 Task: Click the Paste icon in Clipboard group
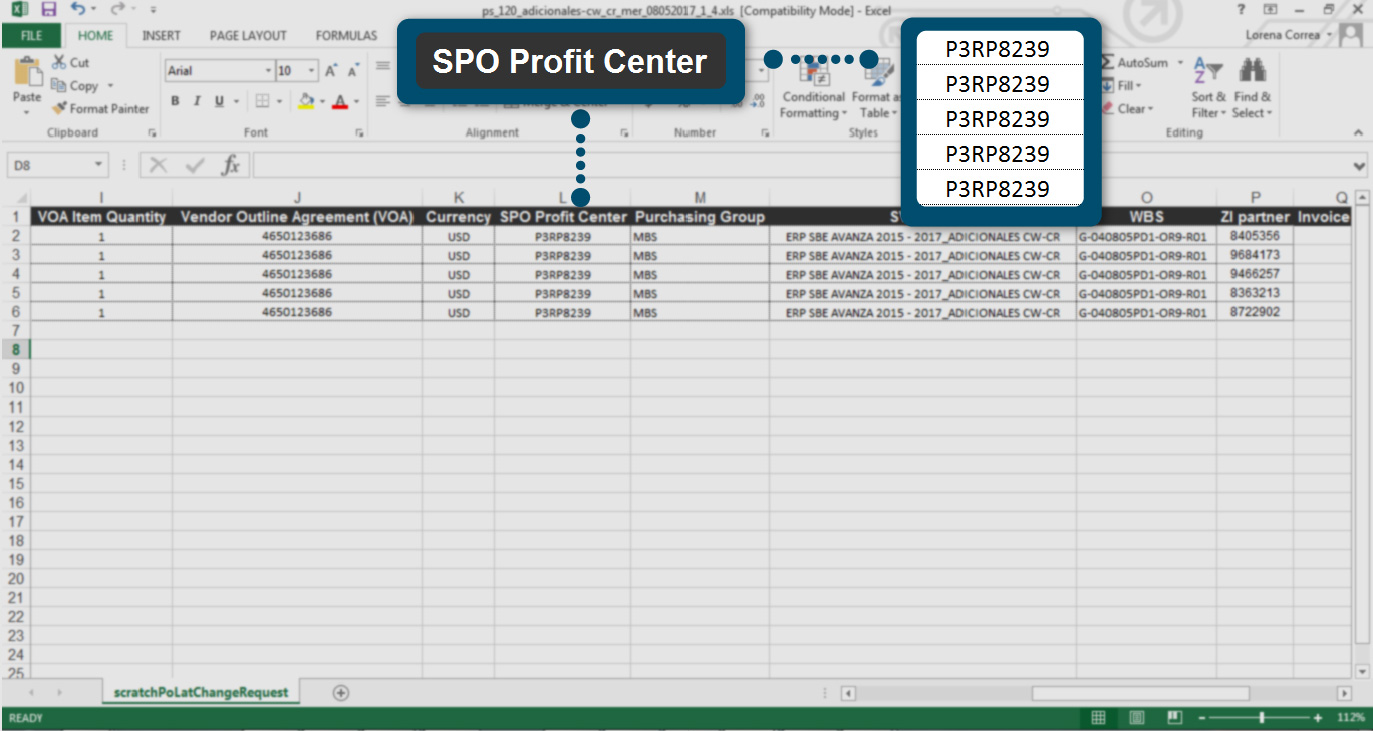point(27,76)
